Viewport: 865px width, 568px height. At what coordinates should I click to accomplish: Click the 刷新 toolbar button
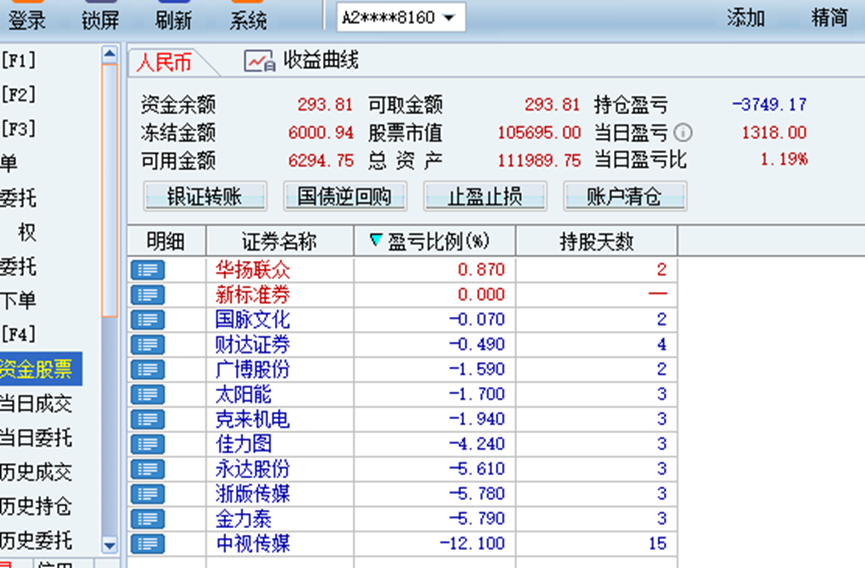coord(174,19)
